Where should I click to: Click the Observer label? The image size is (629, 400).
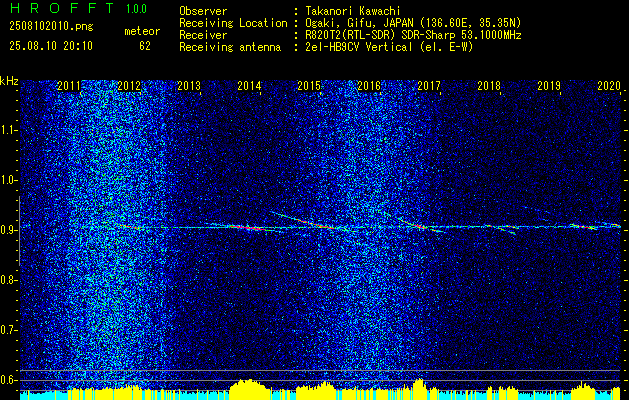coord(203,11)
